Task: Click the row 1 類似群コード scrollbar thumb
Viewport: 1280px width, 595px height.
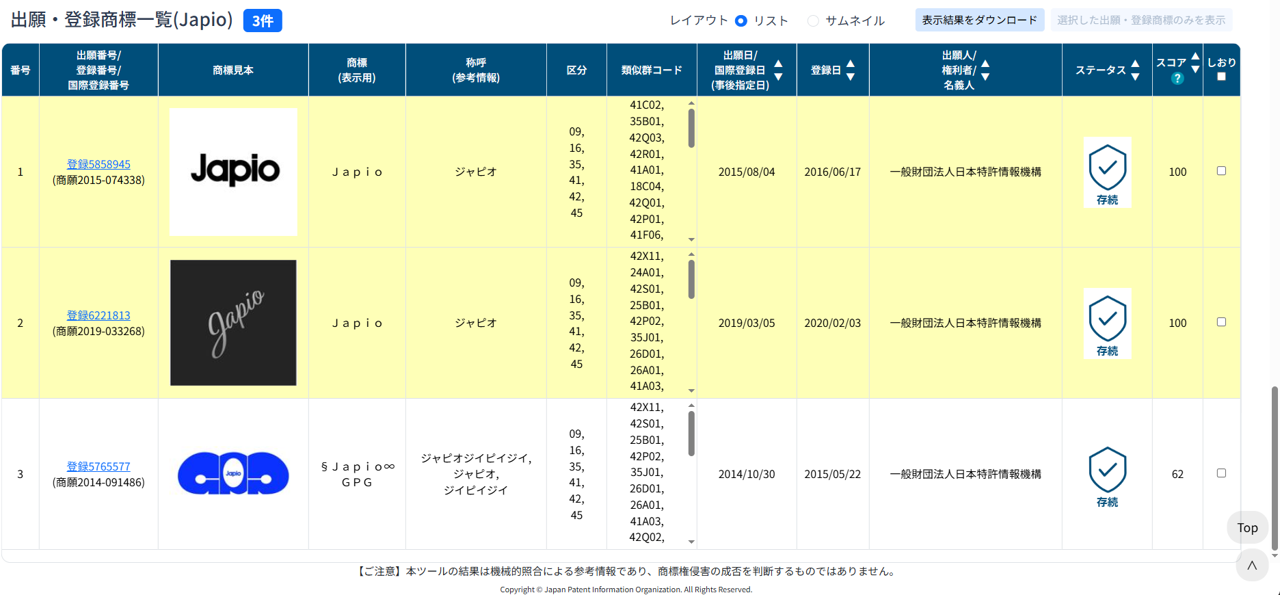Action: click(x=691, y=128)
